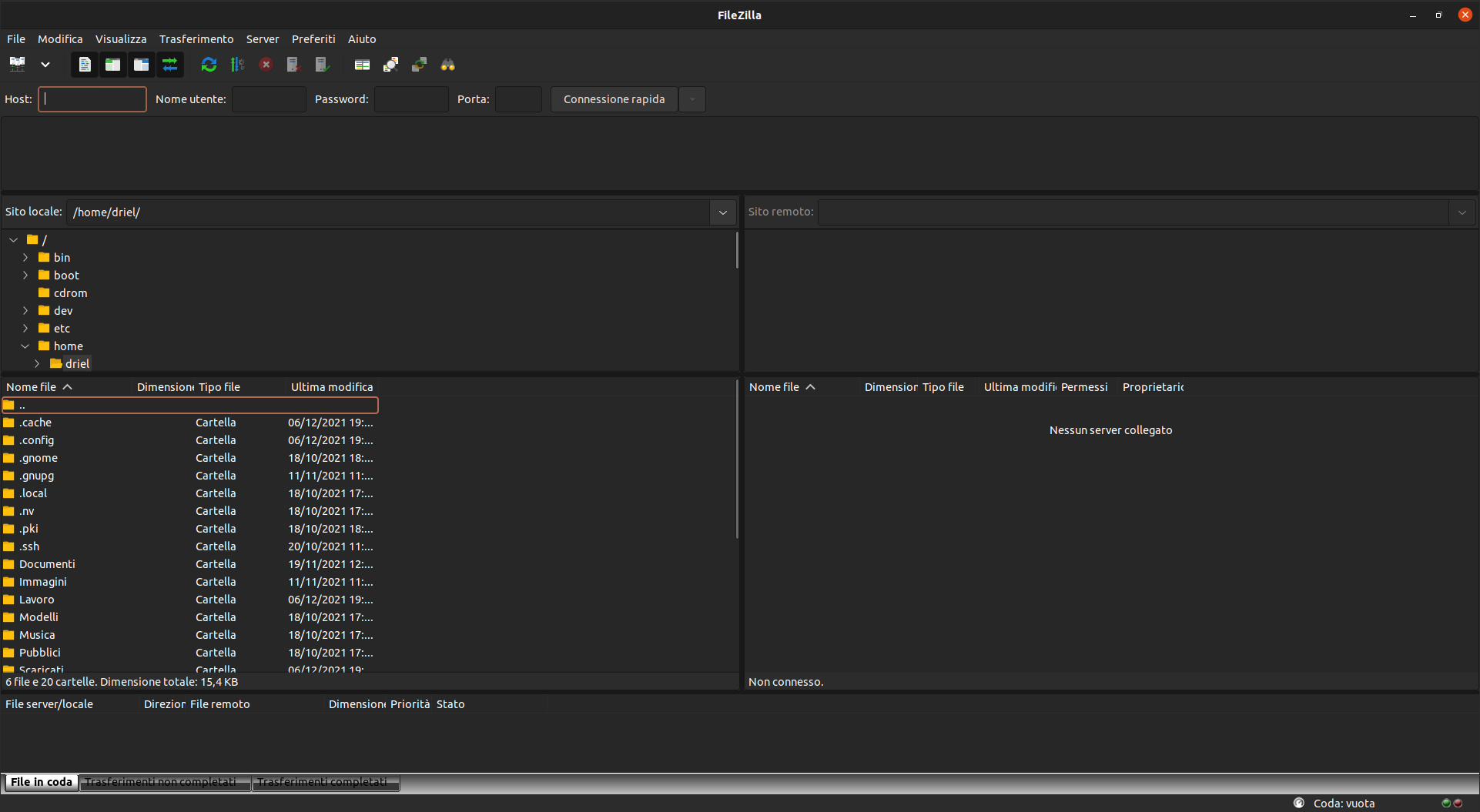Reconnect to the last used server
This screenshot has height=812, width=1480.
pos(322,65)
